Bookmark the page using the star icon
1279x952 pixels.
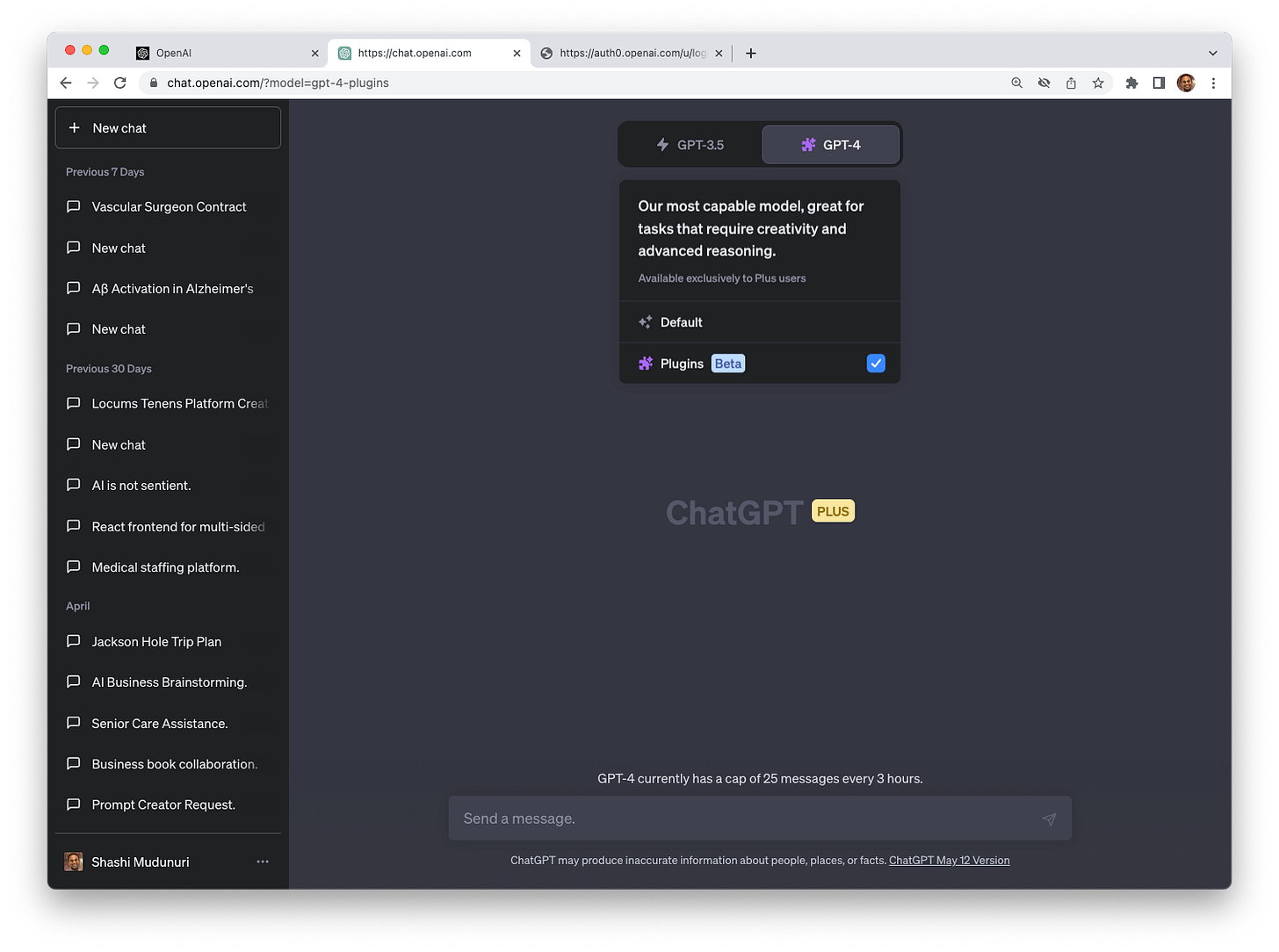point(1098,83)
